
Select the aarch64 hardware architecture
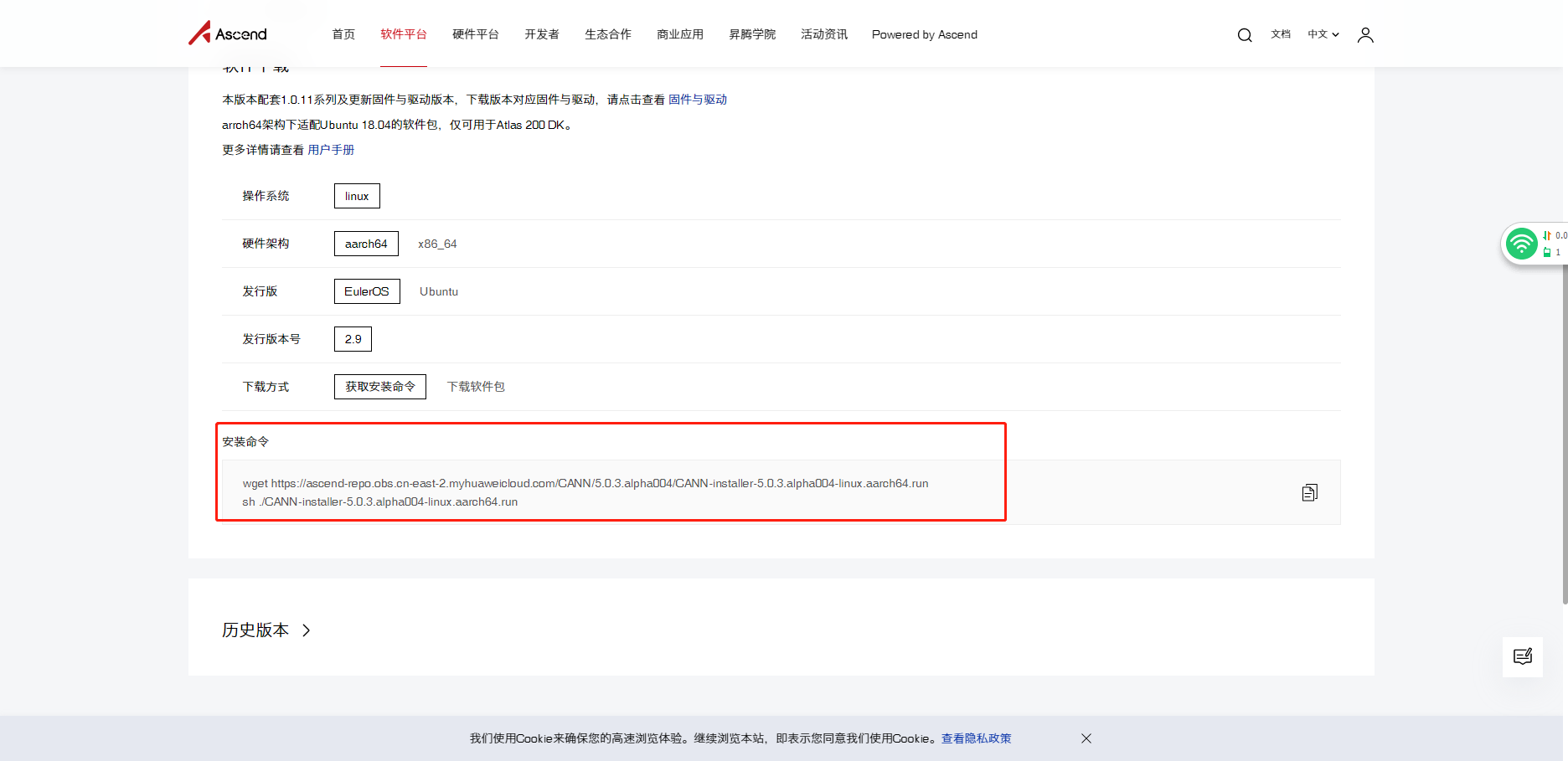pos(366,244)
